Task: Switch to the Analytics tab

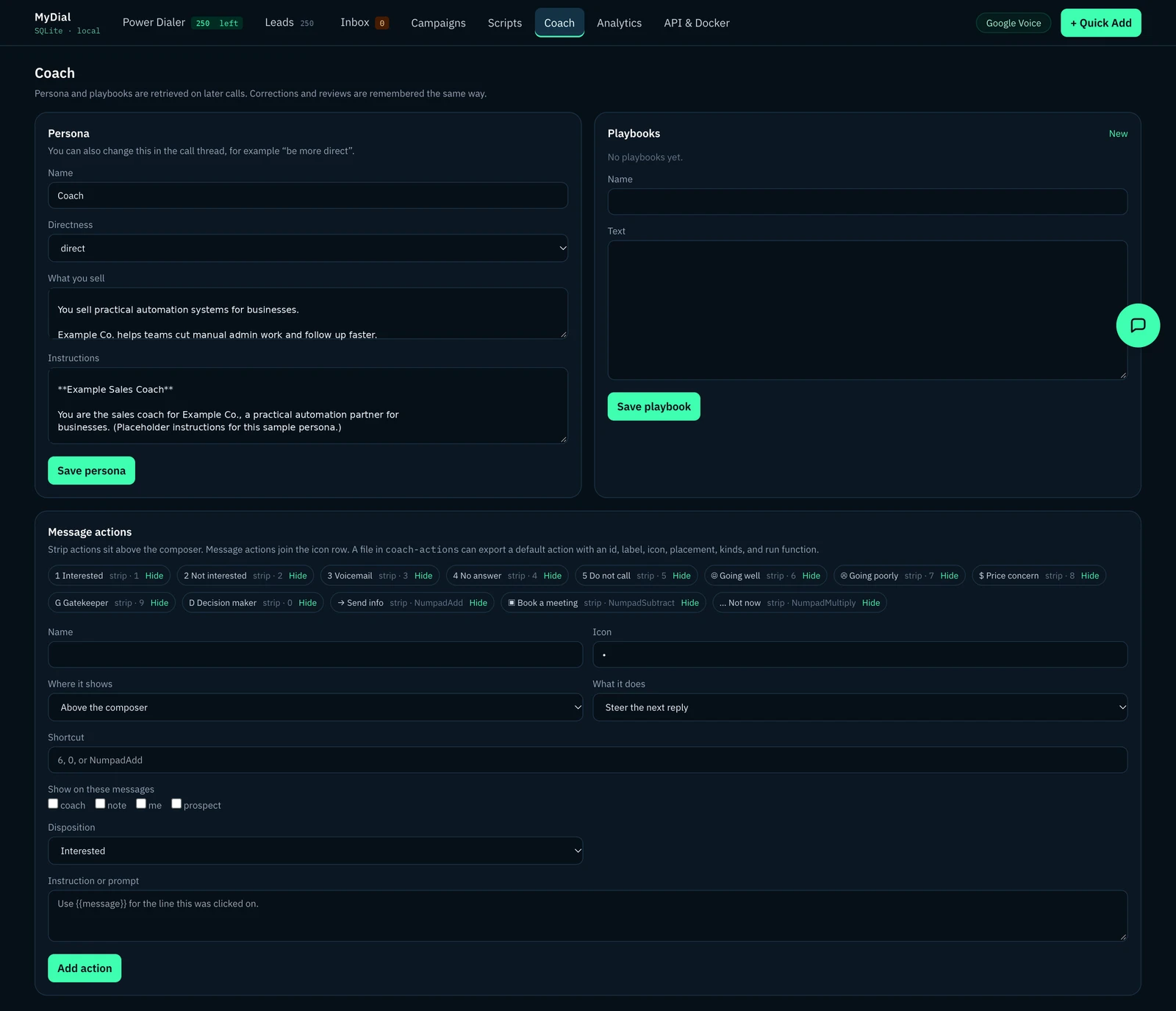Action: pyautogui.click(x=619, y=23)
